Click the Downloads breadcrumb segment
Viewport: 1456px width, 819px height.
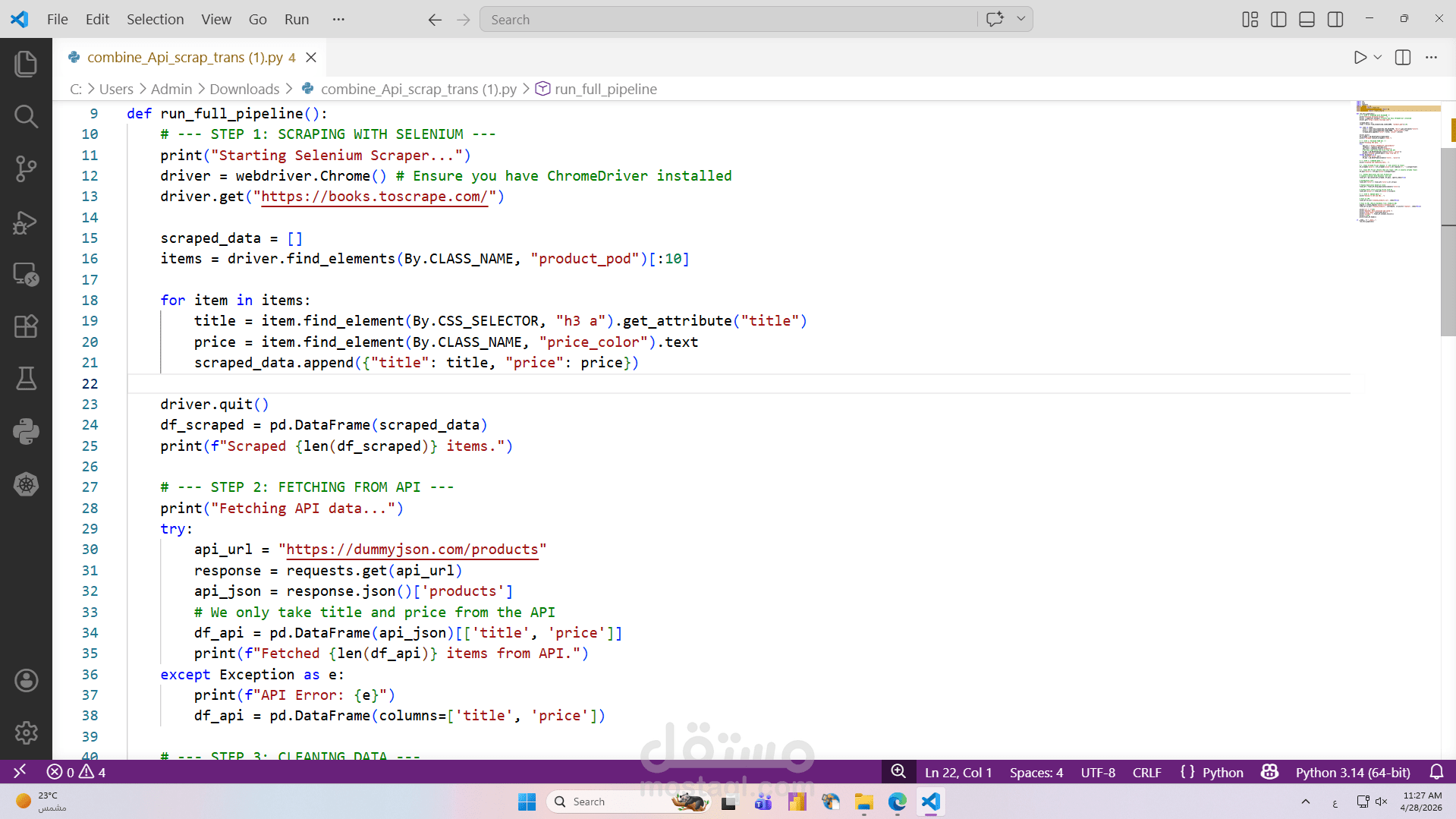point(244,90)
